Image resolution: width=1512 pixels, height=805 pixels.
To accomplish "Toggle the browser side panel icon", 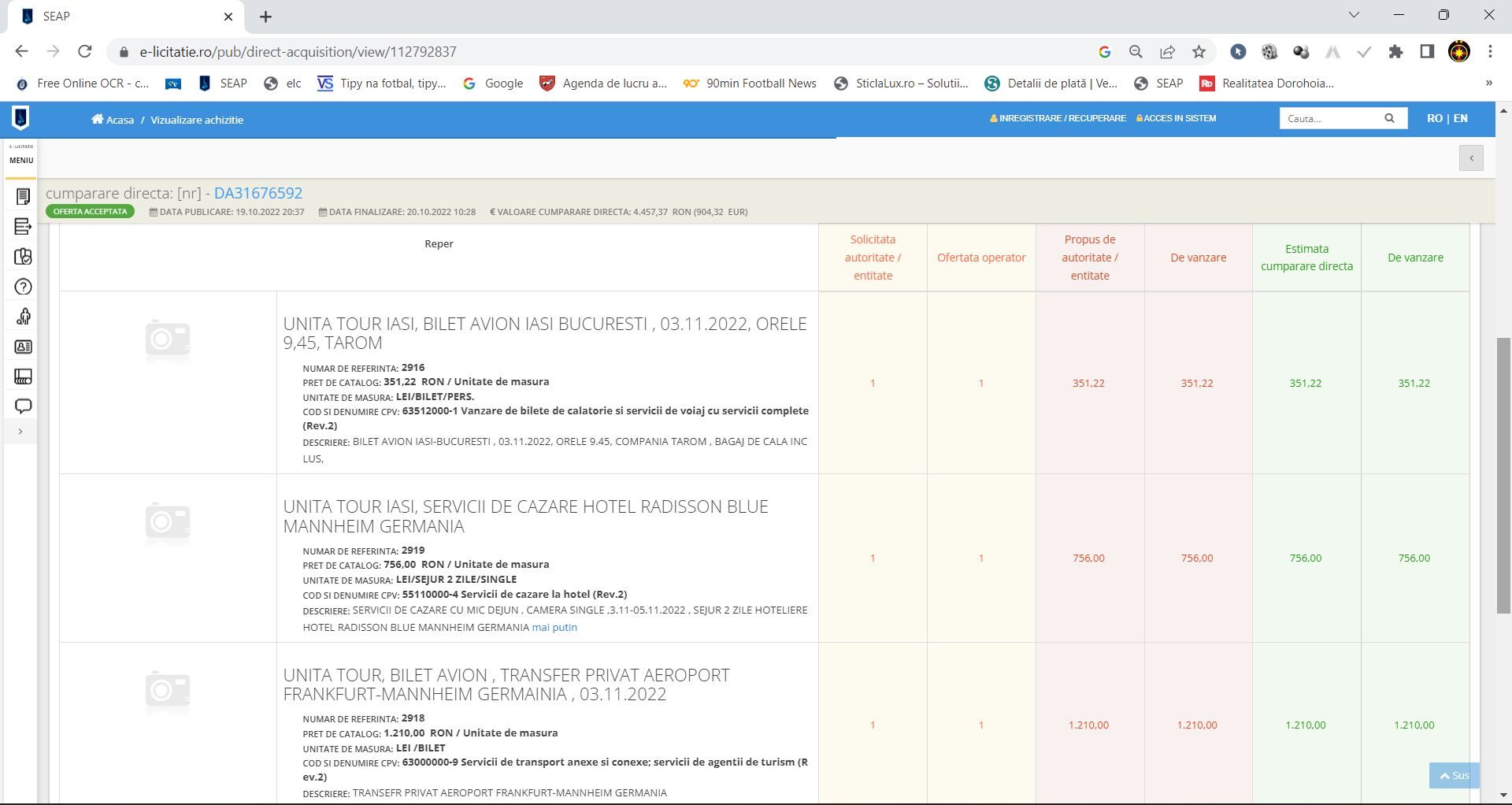I will pyautogui.click(x=1427, y=52).
